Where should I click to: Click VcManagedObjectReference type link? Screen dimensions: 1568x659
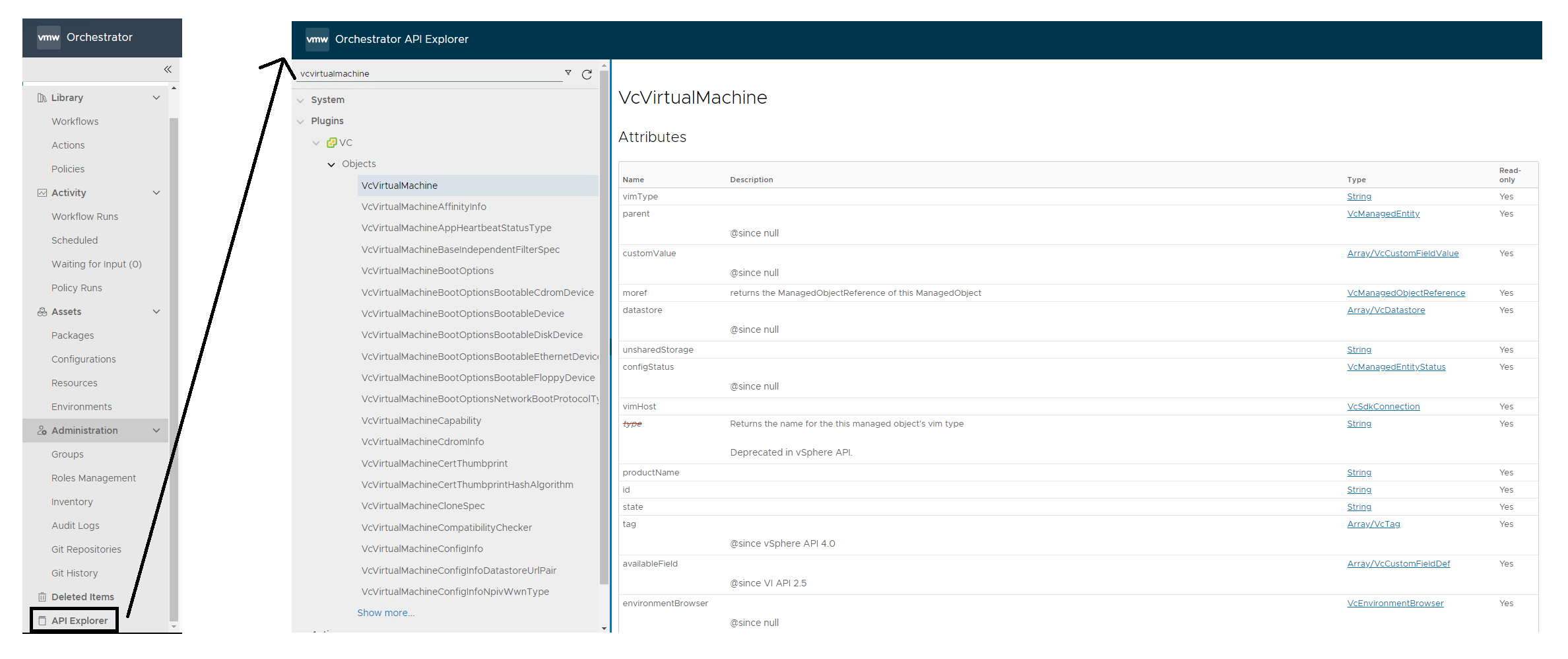click(1406, 293)
